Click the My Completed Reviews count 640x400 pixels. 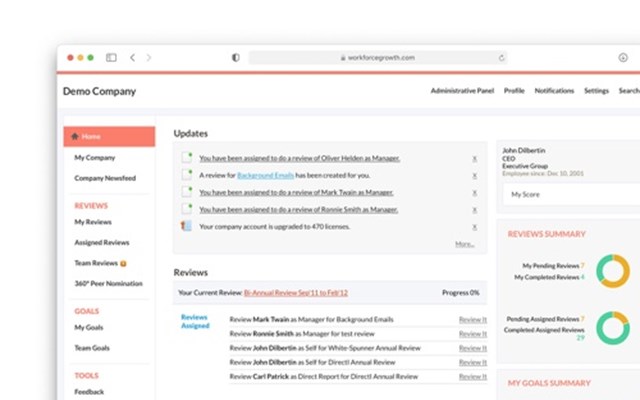tap(582, 277)
